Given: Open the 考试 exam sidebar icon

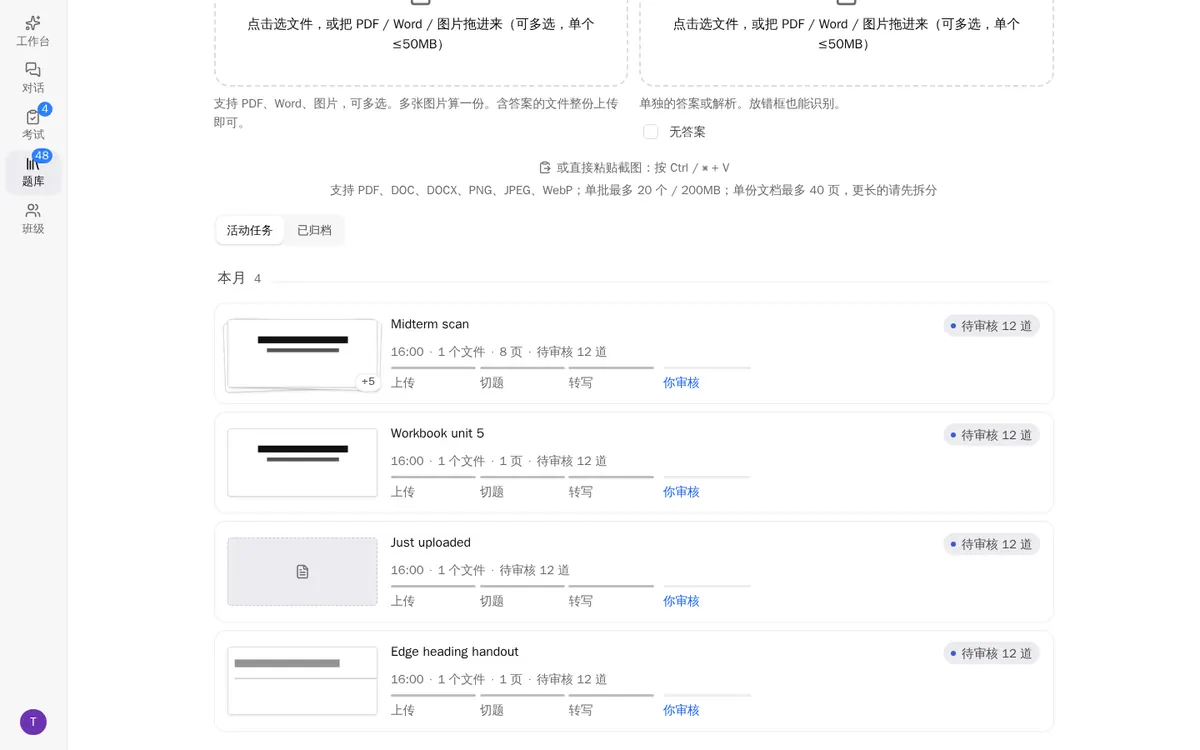Looking at the screenshot, I should pos(33,125).
